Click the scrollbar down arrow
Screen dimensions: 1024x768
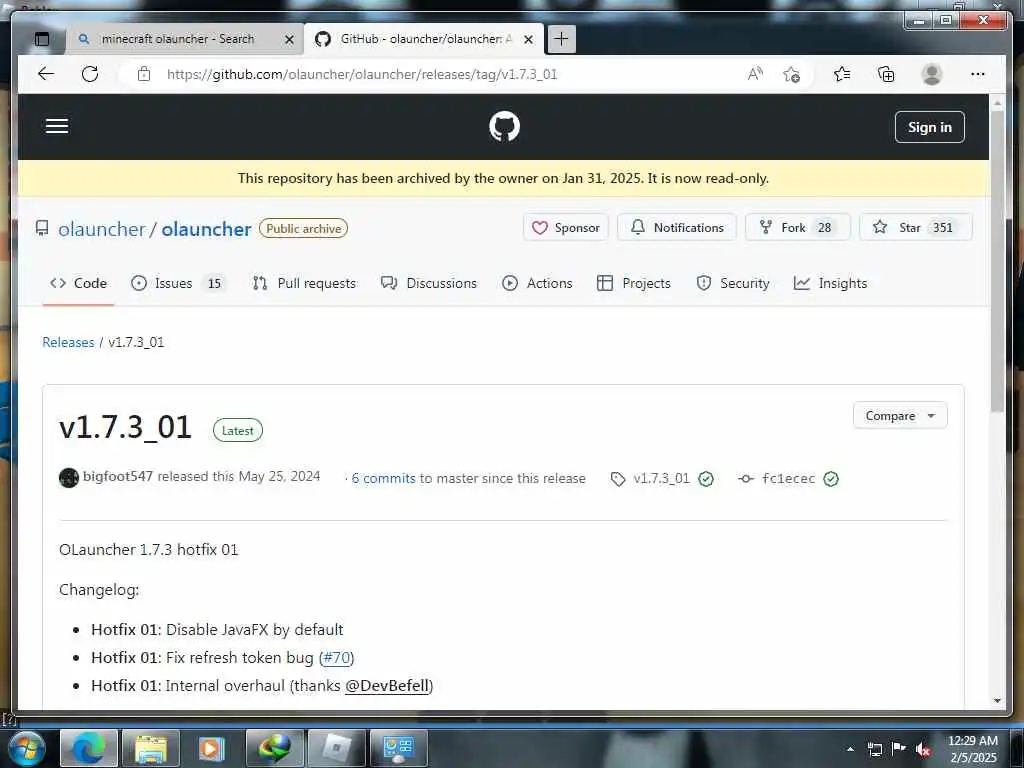(997, 701)
